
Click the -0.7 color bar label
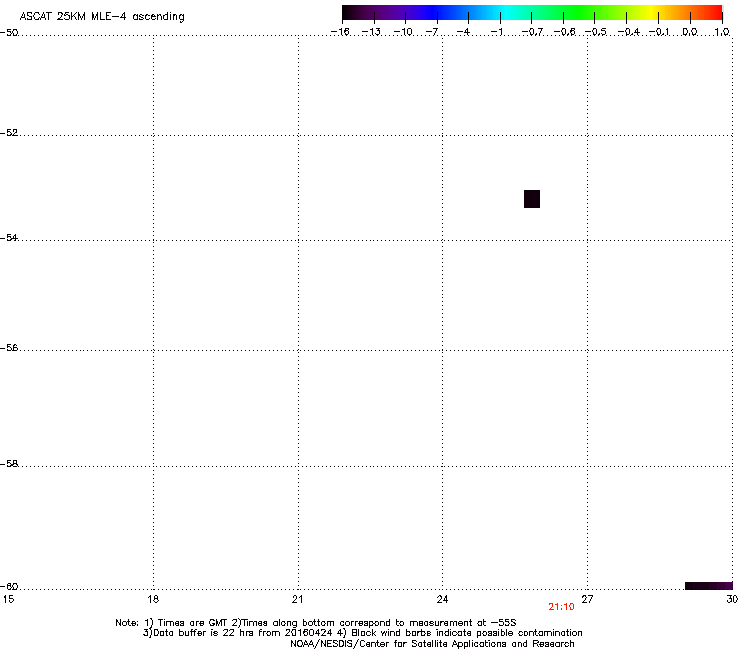(x=532, y=32)
